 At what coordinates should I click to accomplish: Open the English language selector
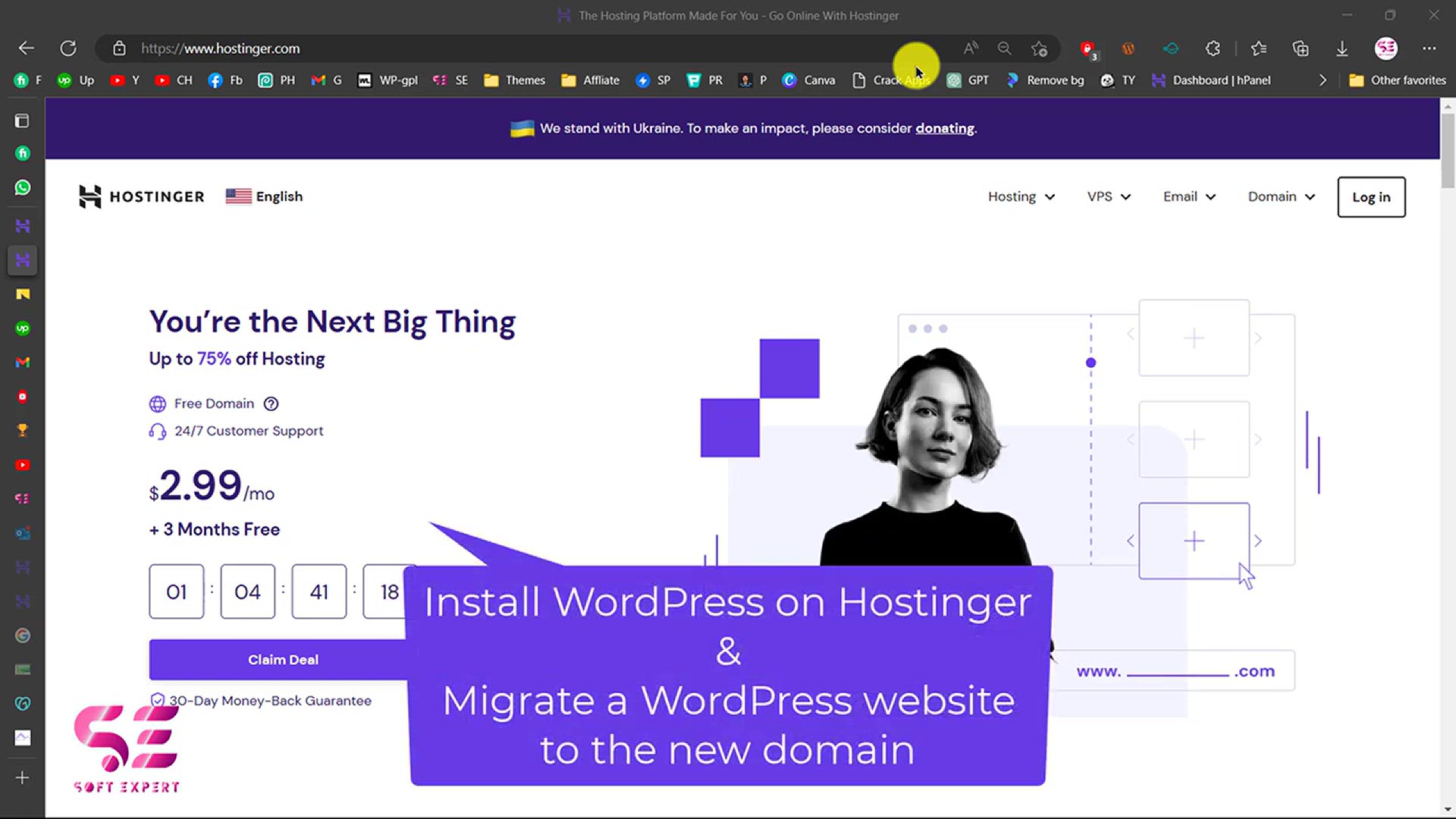point(264,196)
